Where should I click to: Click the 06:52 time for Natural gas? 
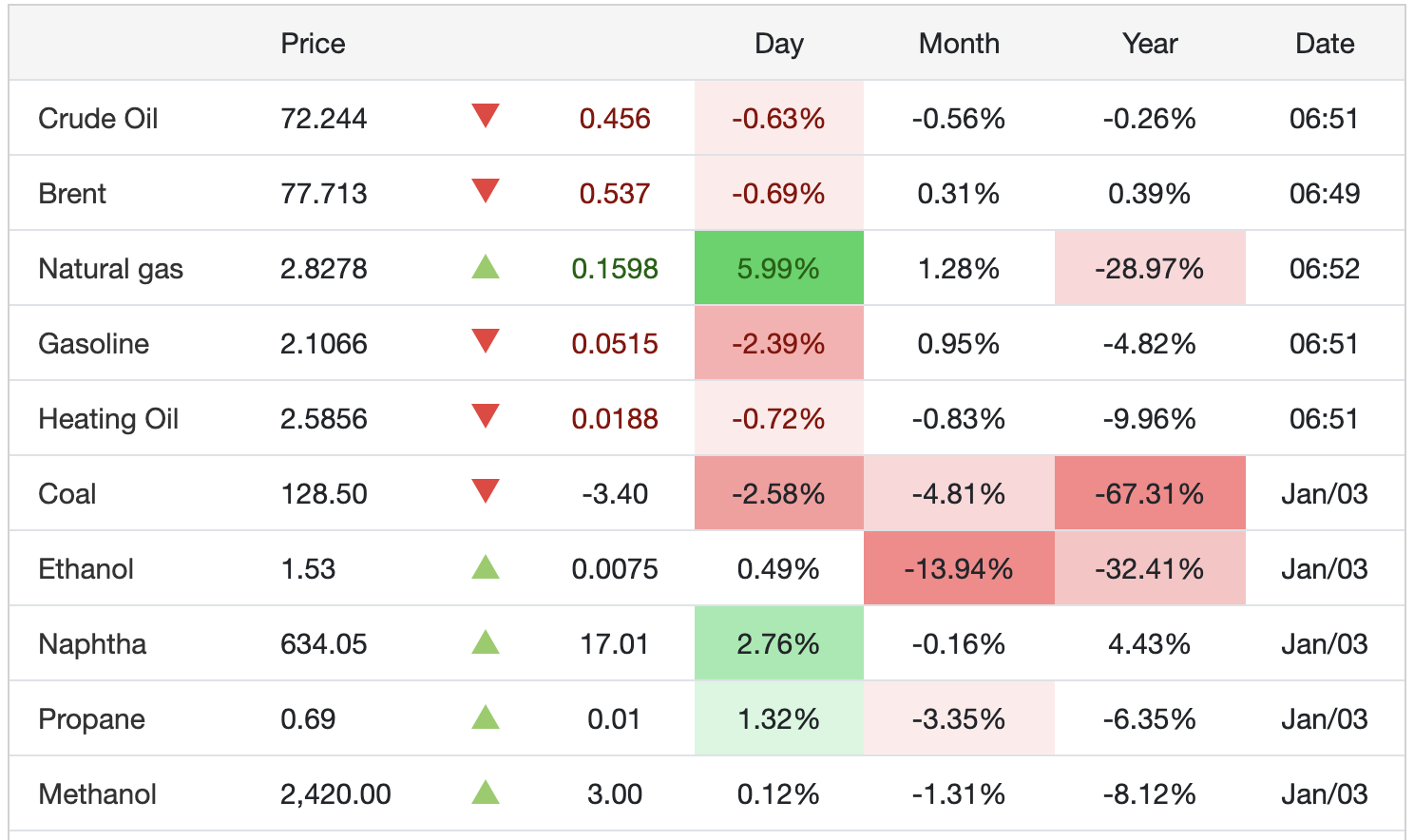1325,269
